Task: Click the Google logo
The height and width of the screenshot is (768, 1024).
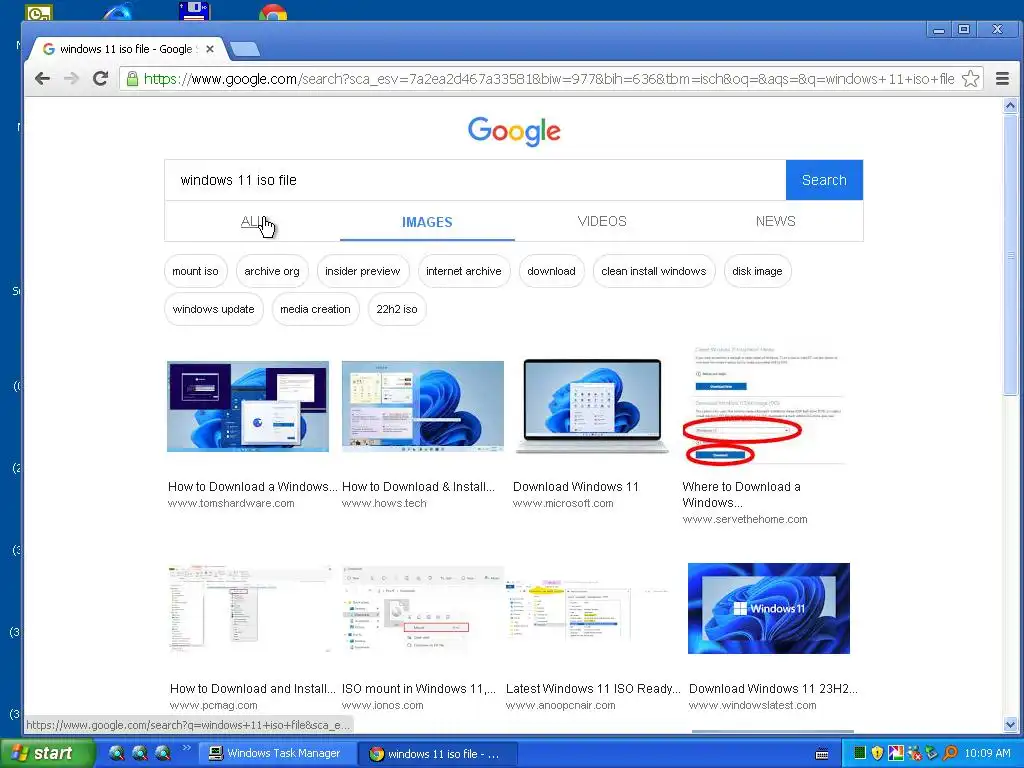Action: tap(514, 131)
